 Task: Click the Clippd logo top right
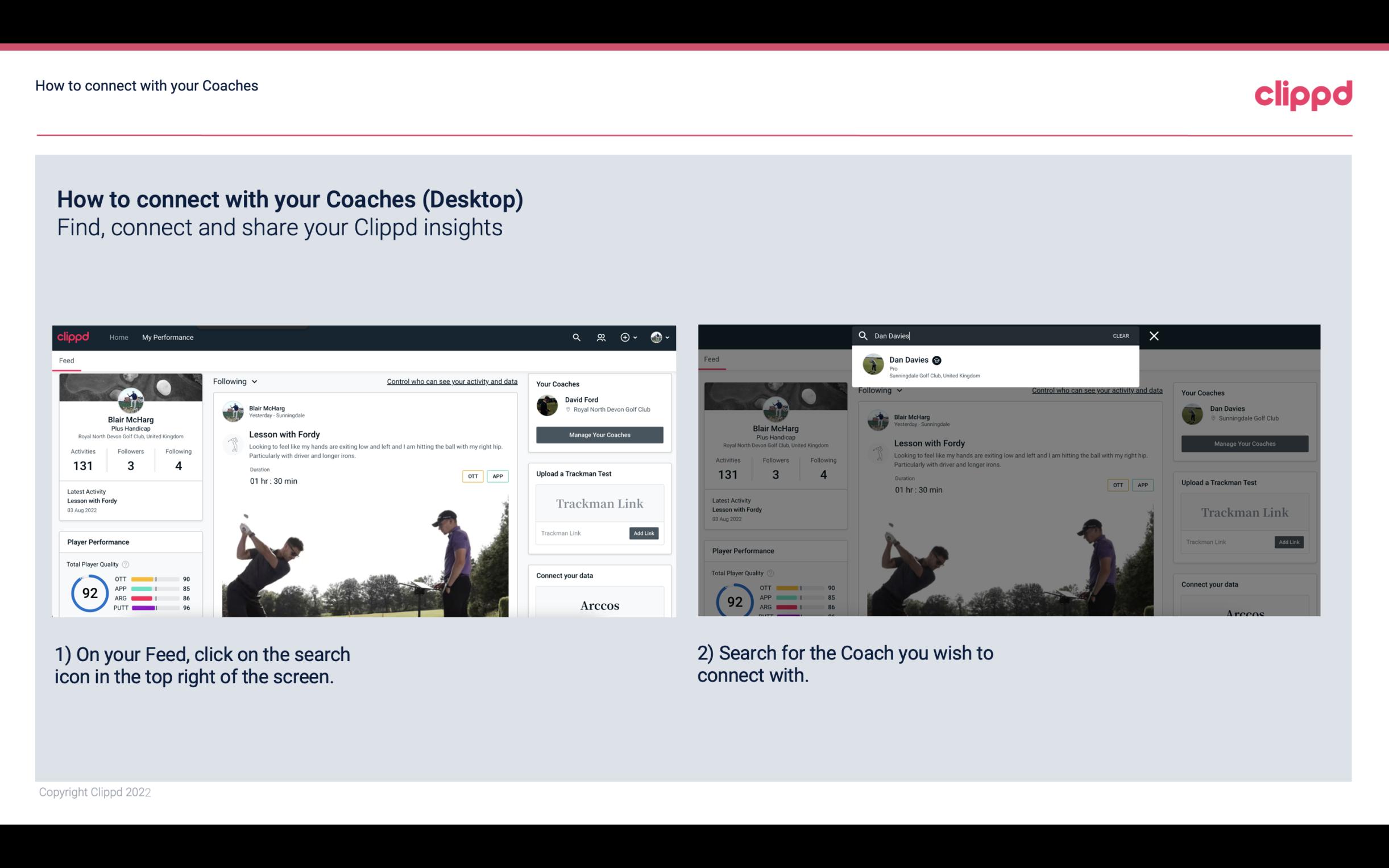1303,94
